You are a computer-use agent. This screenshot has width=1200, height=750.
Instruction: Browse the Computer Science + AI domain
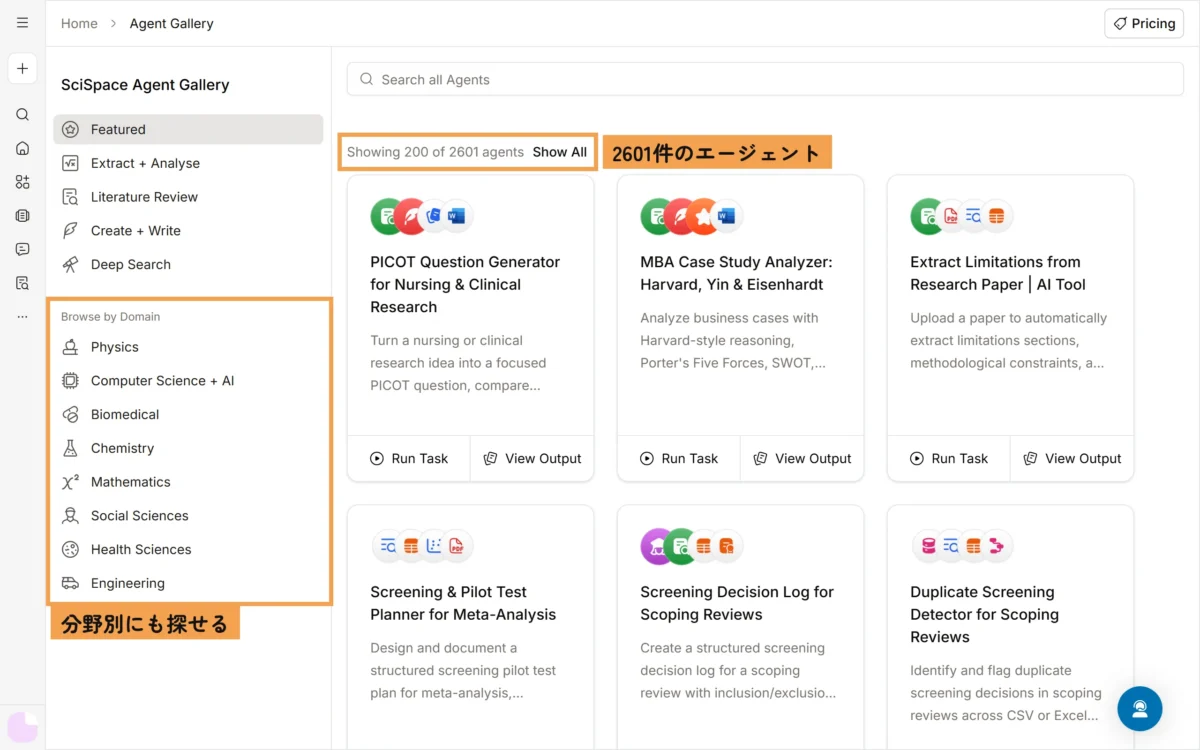pyautogui.click(x=188, y=381)
